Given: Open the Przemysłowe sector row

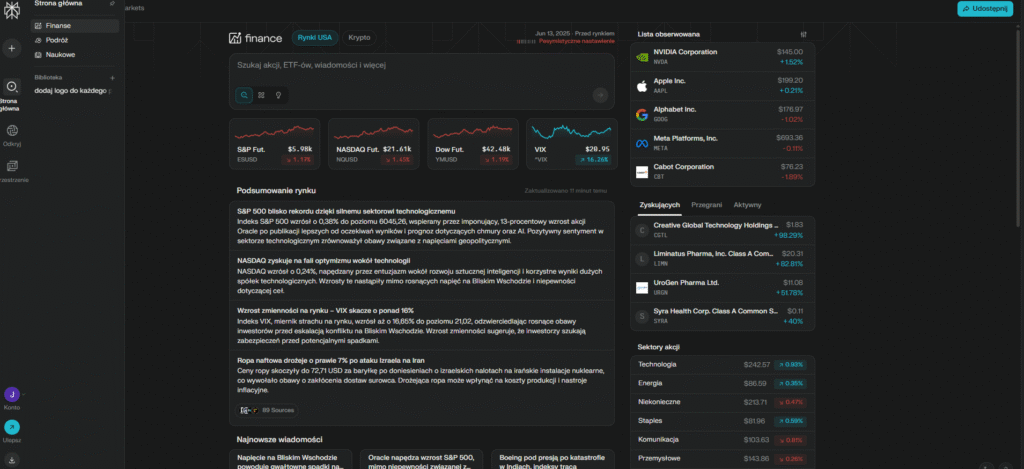Looking at the screenshot, I should coord(722,459).
